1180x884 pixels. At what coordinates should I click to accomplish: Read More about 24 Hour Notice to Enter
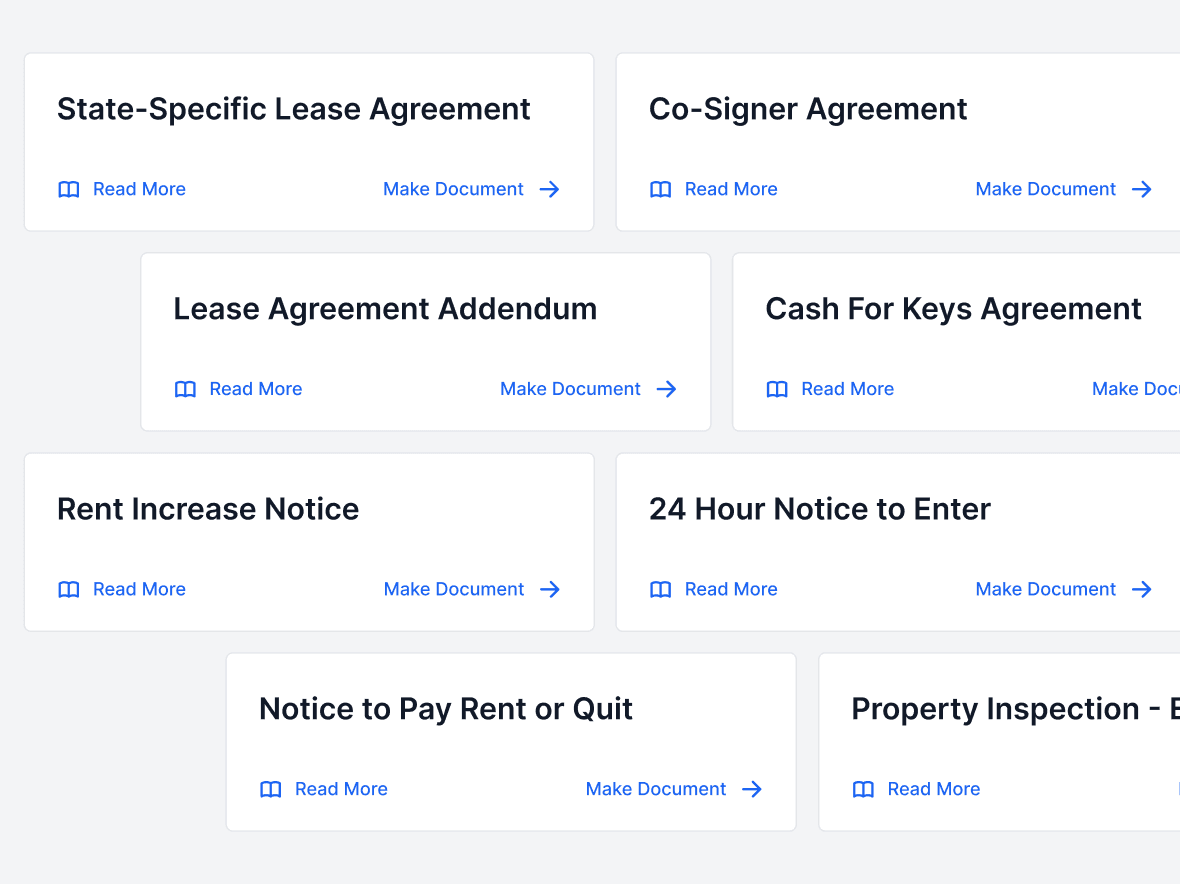click(730, 590)
